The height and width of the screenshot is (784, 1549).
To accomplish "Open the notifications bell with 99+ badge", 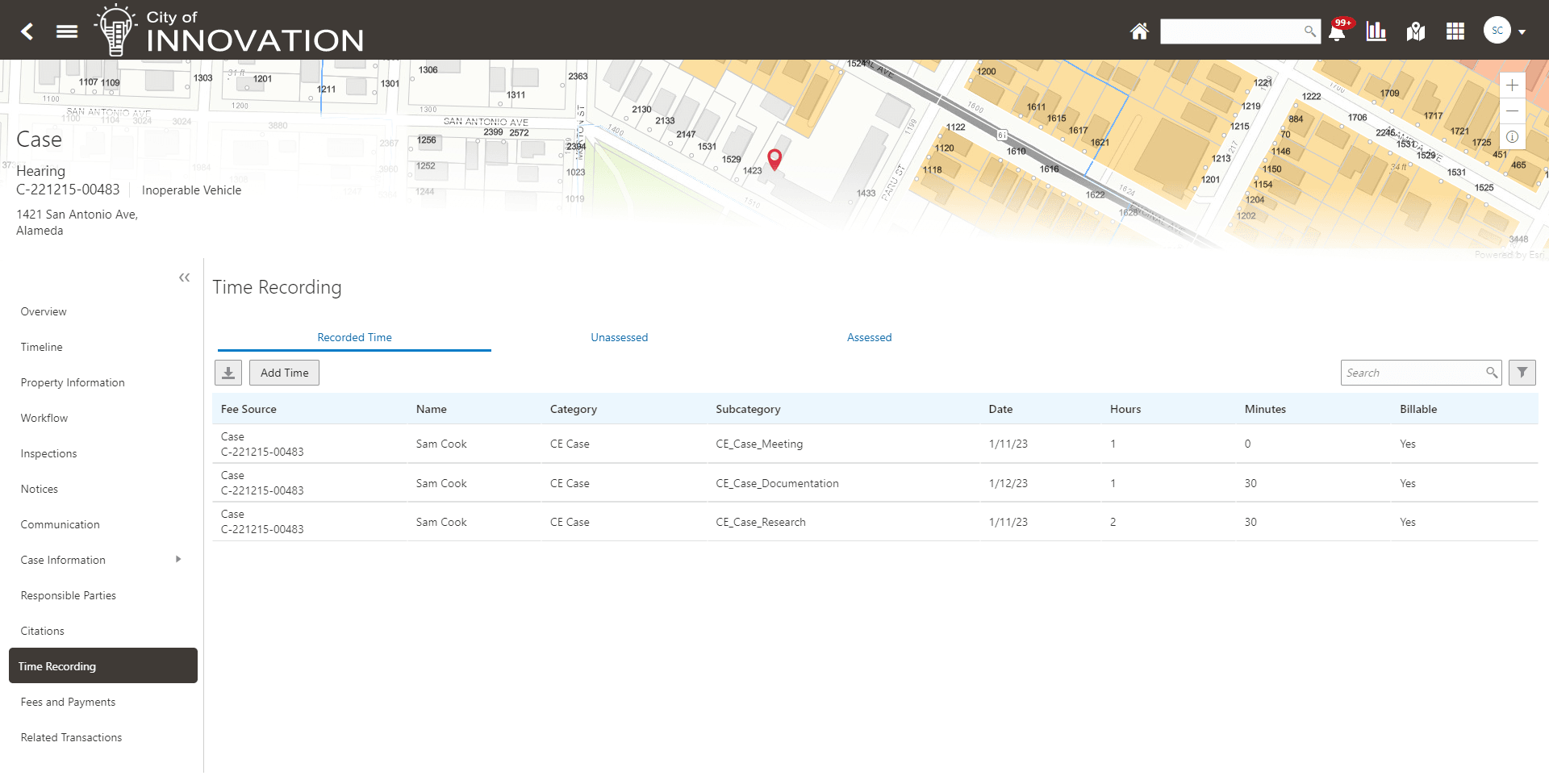I will click(1337, 31).
